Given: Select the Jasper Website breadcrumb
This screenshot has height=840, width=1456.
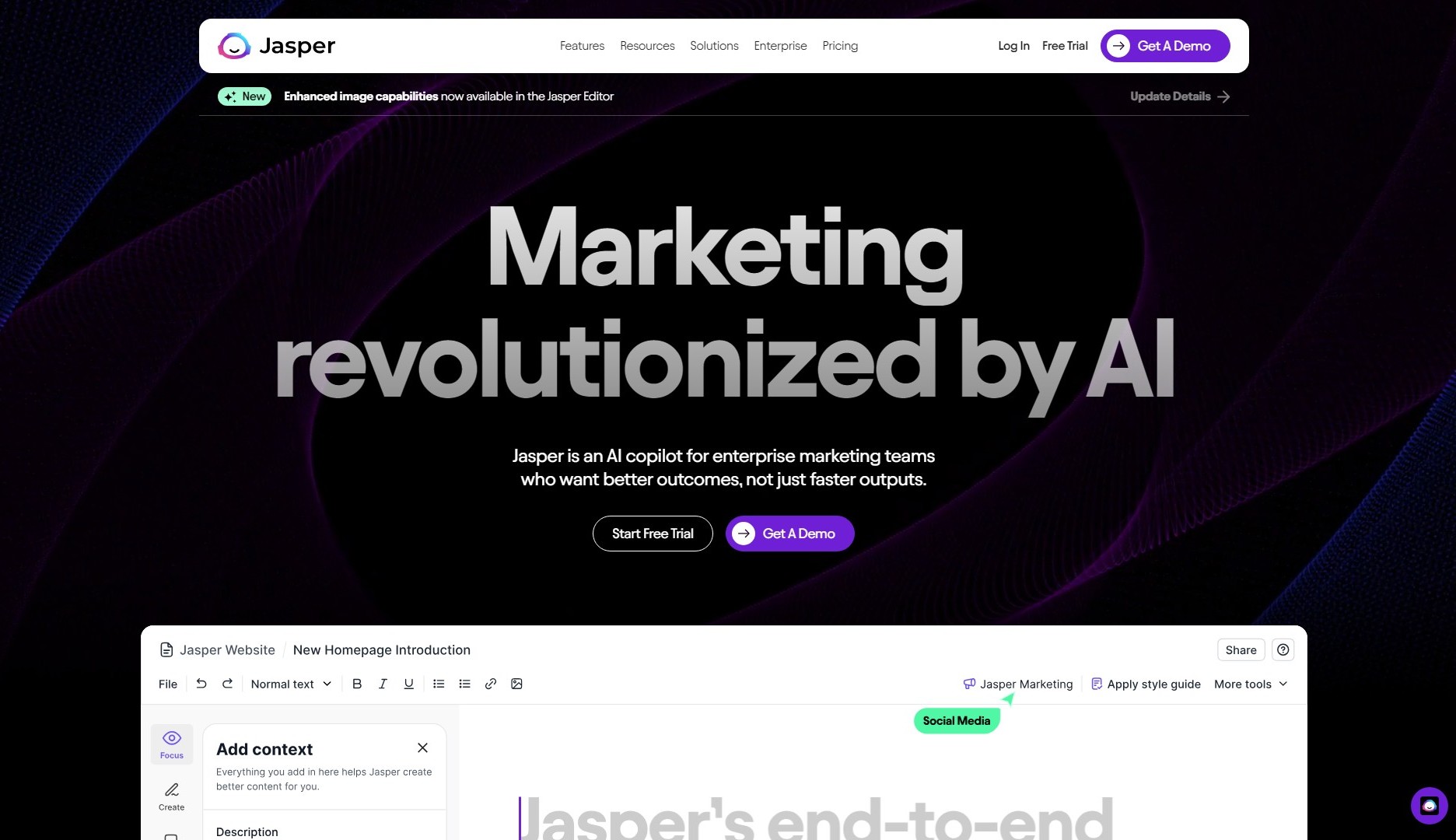Looking at the screenshot, I should [x=227, y=650].
